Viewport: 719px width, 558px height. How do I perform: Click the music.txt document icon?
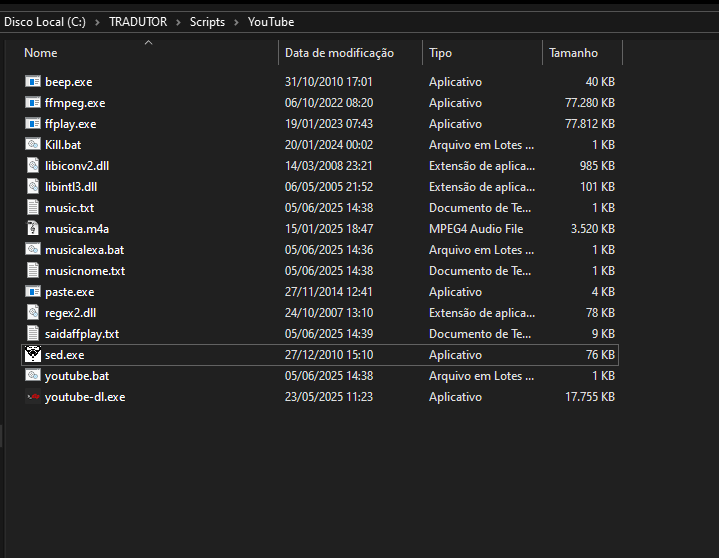(x=33, y=208)
